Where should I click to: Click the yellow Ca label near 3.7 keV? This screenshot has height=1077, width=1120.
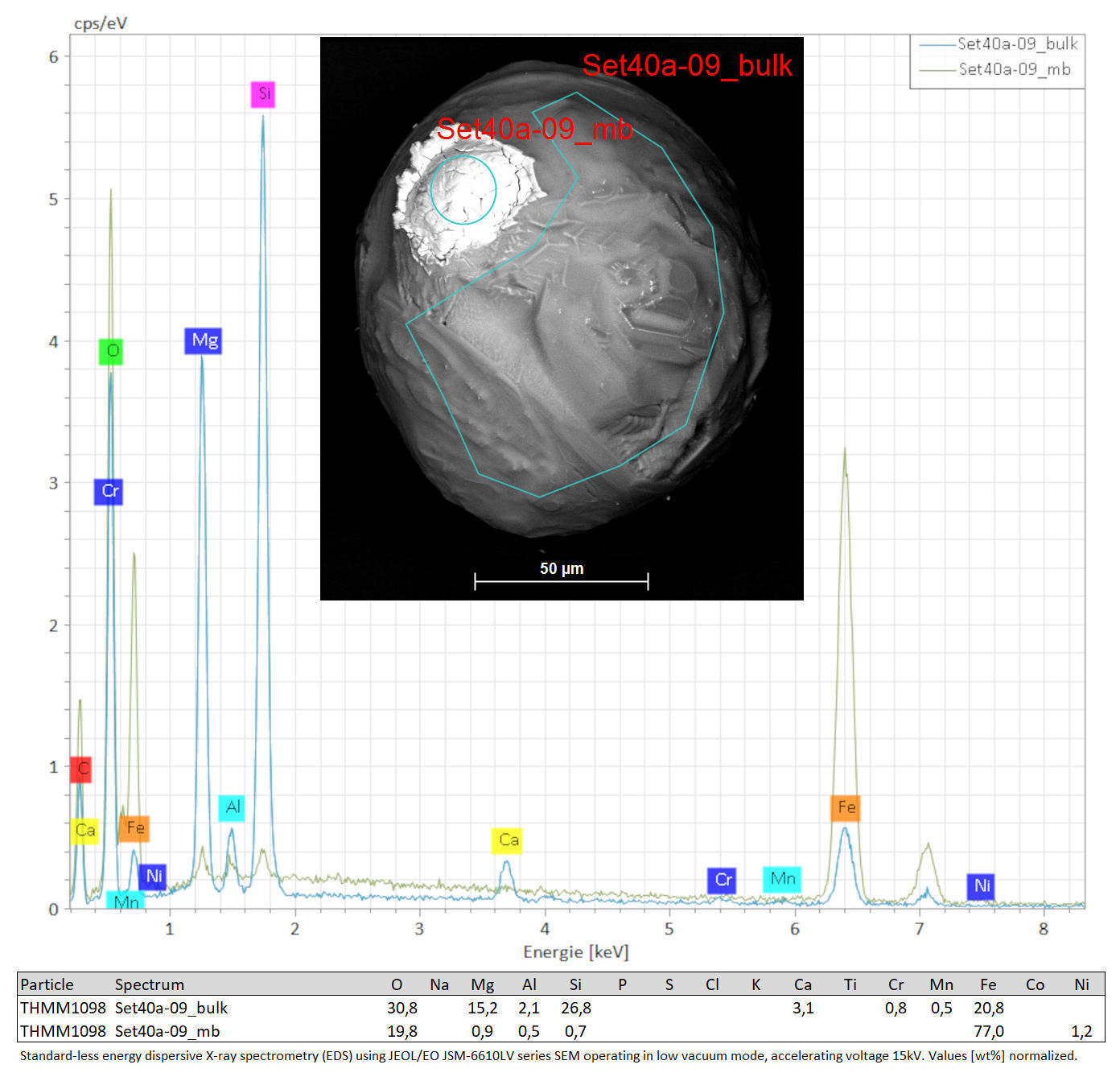tap(508, 840)
